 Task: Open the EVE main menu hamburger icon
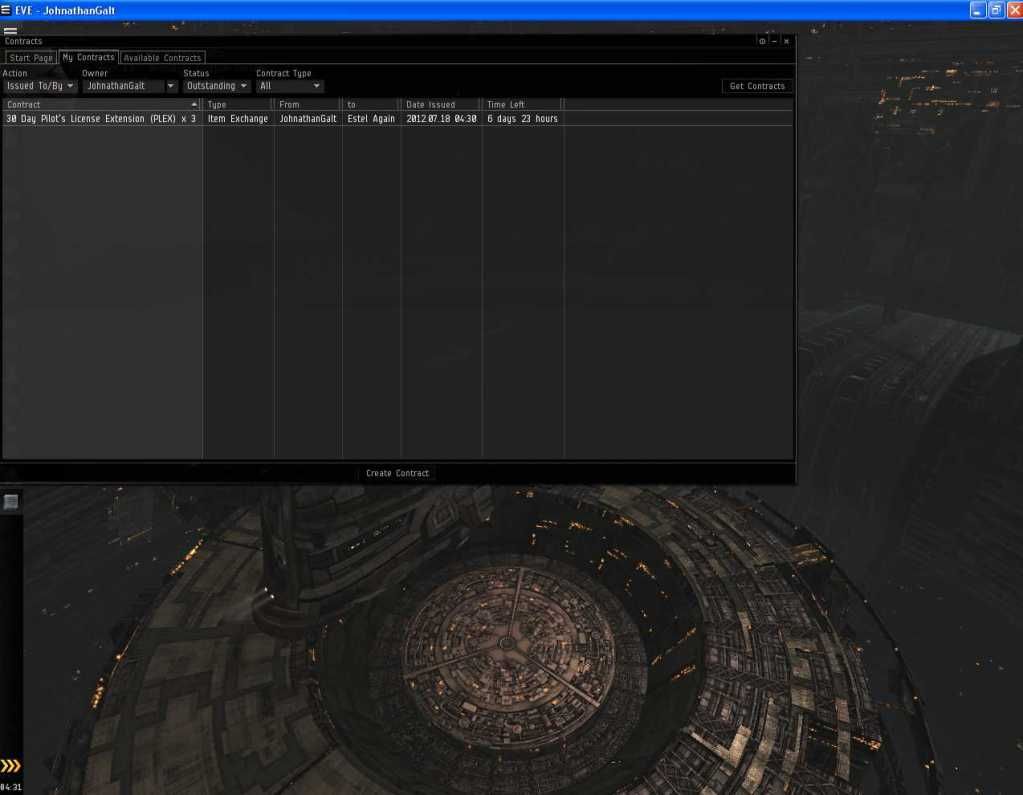click(6, 10)
